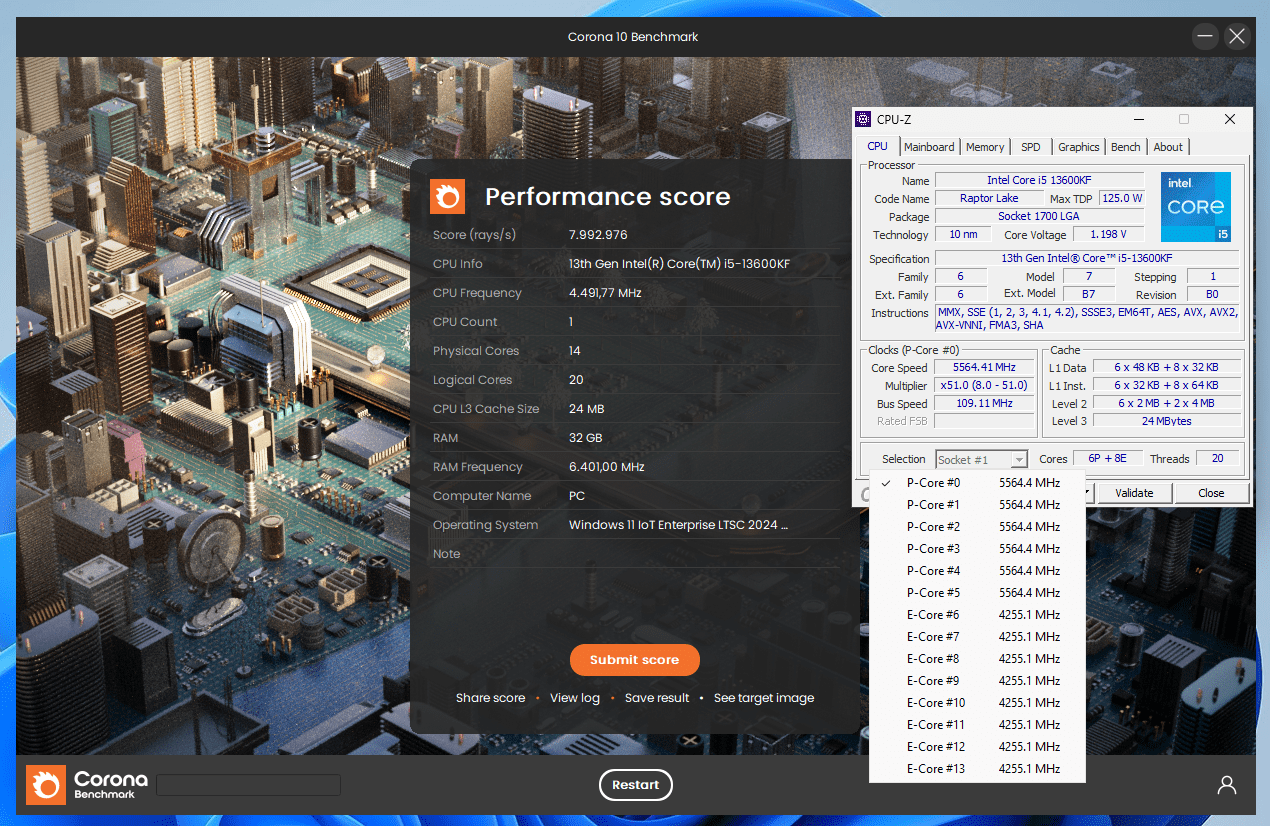Close the CPU-Z window with the X

point(1230,119)
